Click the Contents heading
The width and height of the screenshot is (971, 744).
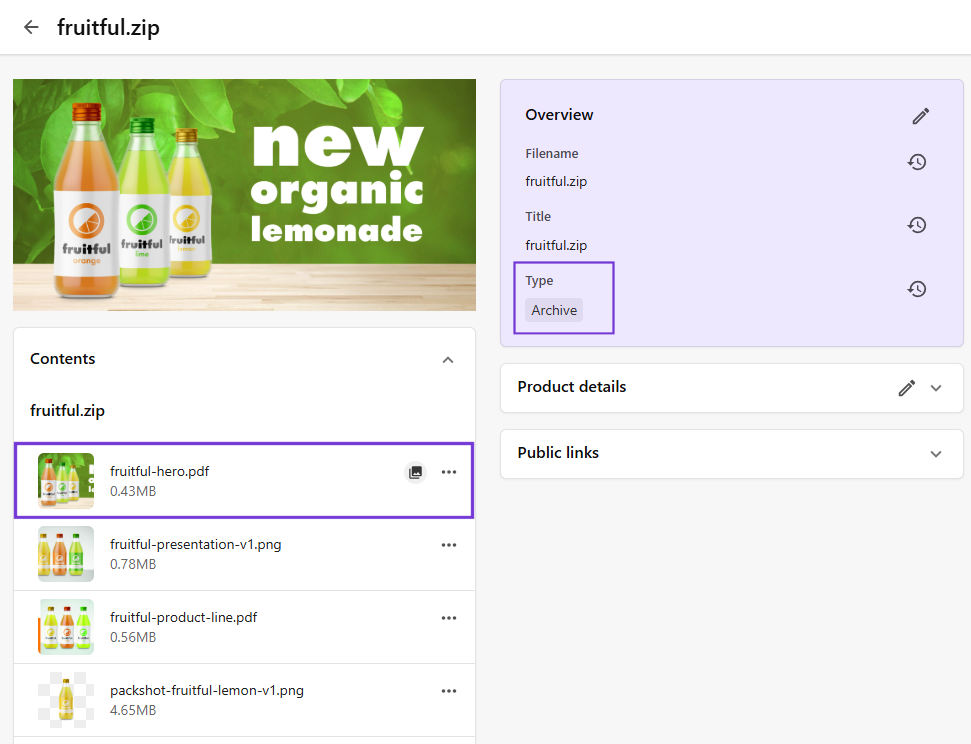point(63,359)
